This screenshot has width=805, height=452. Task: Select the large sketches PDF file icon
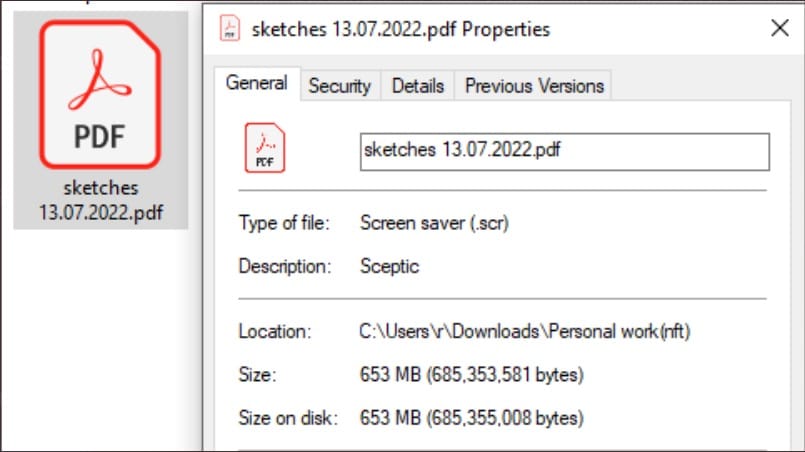coord(100,95)
